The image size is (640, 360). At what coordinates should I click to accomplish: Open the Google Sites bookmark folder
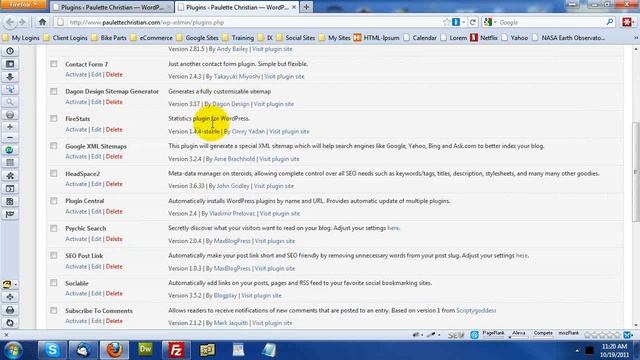click(198, 38)
